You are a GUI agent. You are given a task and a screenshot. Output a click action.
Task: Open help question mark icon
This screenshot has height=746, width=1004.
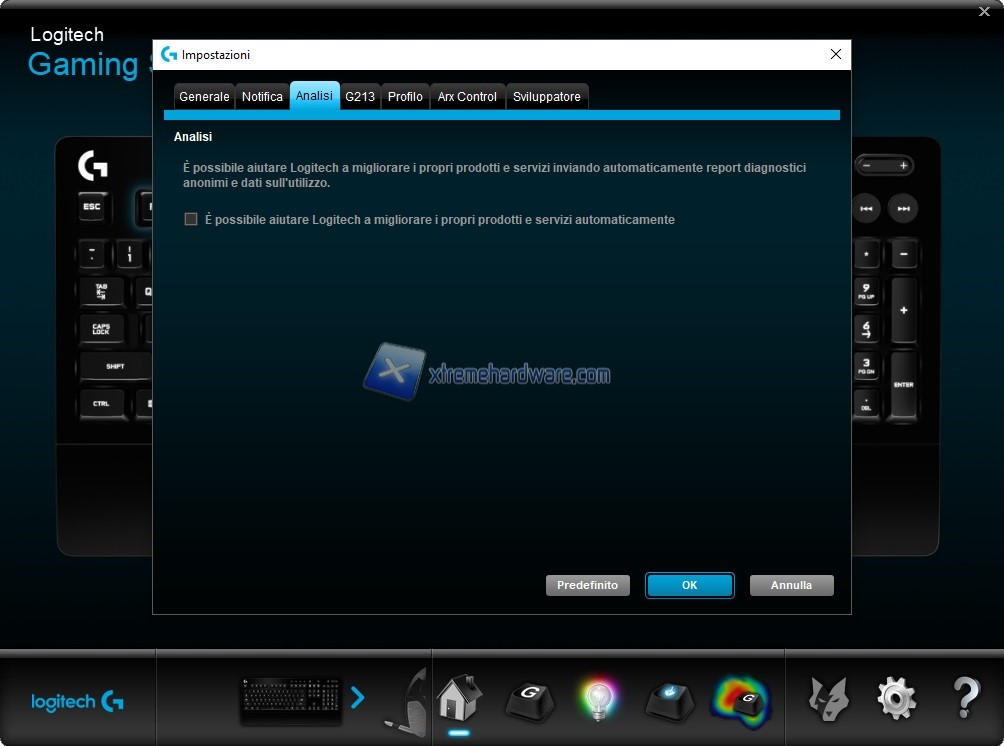tap(965, 697)
